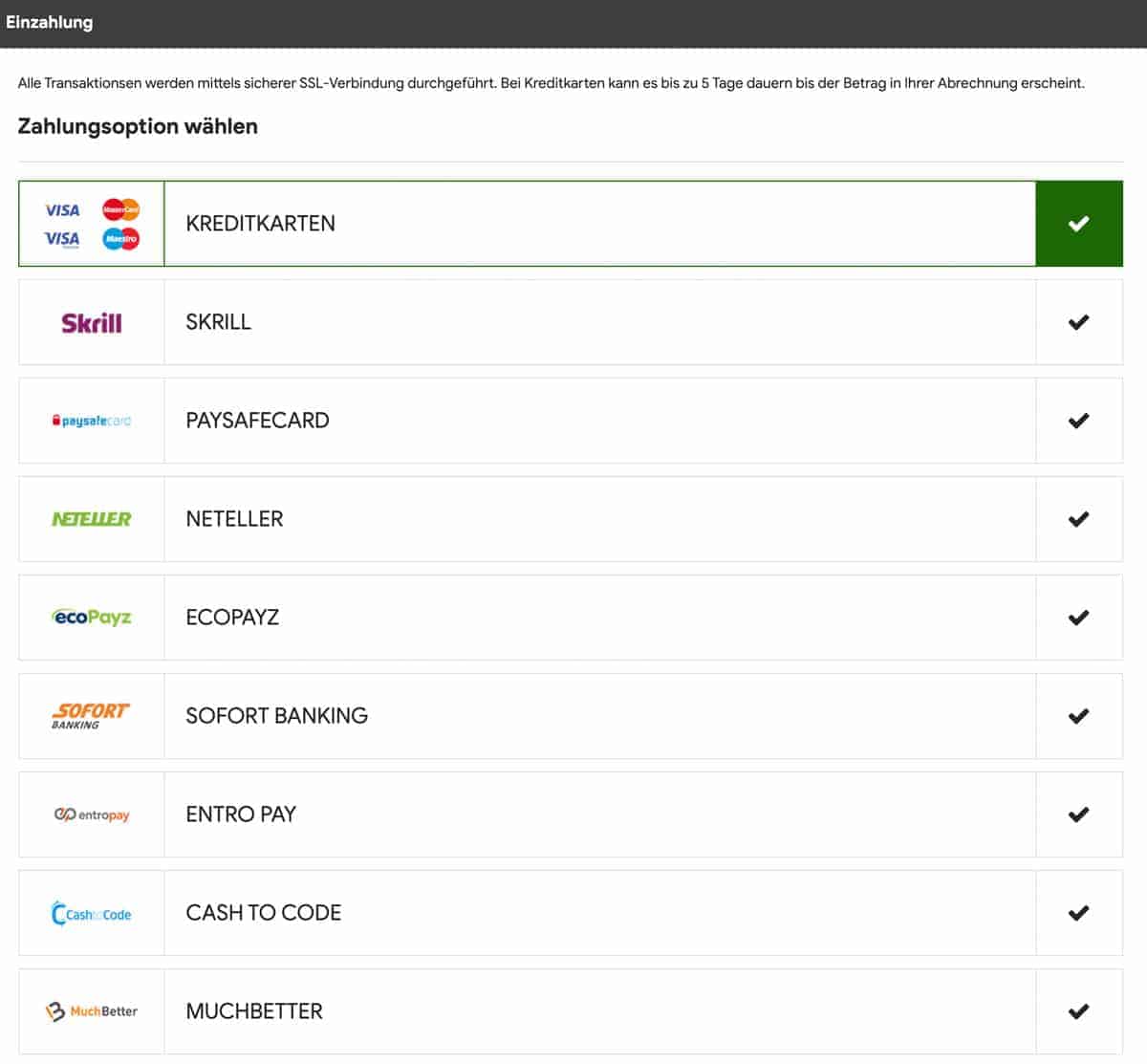Tick the checkmark in Ecopayz row
The width and height of the screenshot is (1147, 1064).
point(1079,618)
